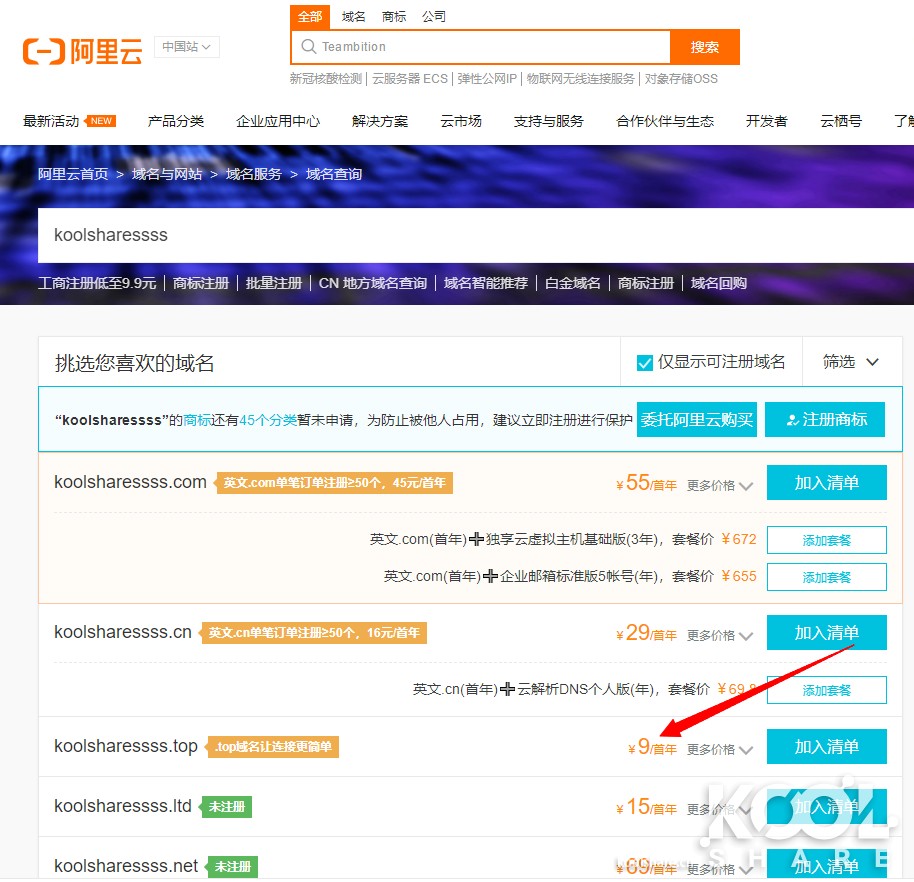Go to 域名与网站 breadcrumb
The height and width of the screenshot is (882, 914).
tap(167, 174)
